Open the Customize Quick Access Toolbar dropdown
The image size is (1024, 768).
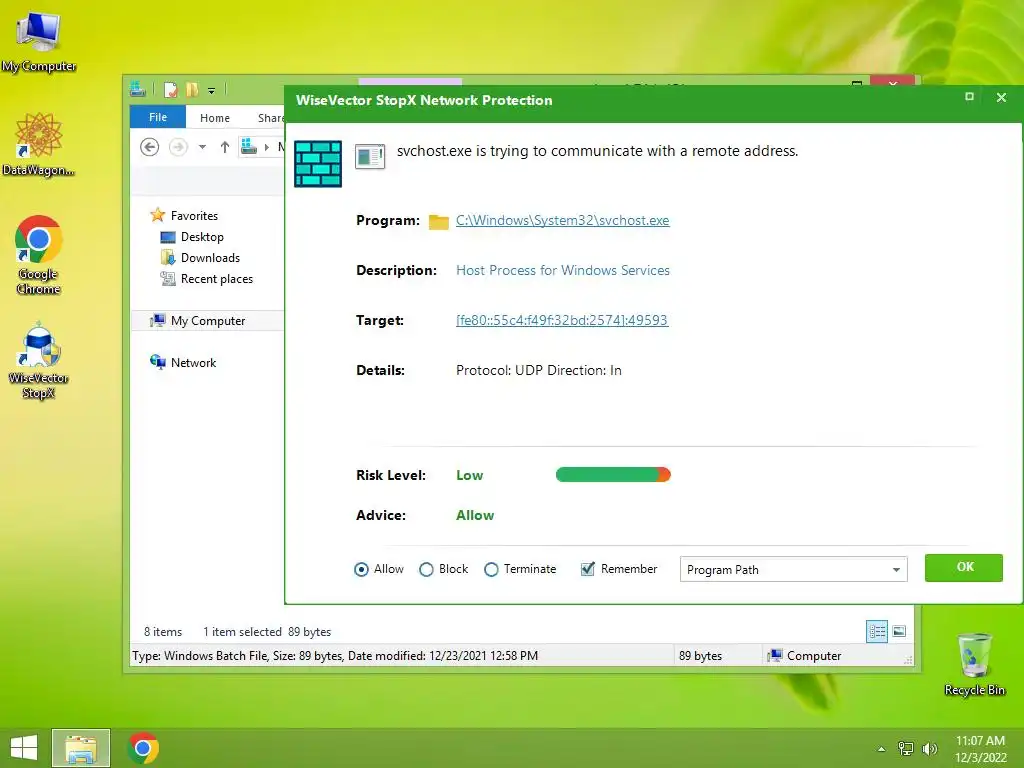pyautogui.click(x=212, y=90)
